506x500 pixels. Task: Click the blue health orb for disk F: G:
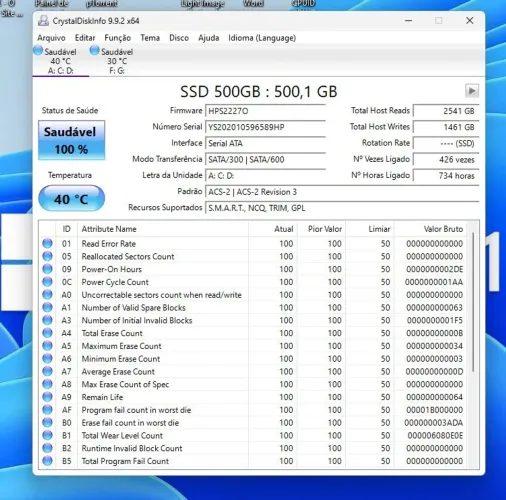click(x=95, y=51)
